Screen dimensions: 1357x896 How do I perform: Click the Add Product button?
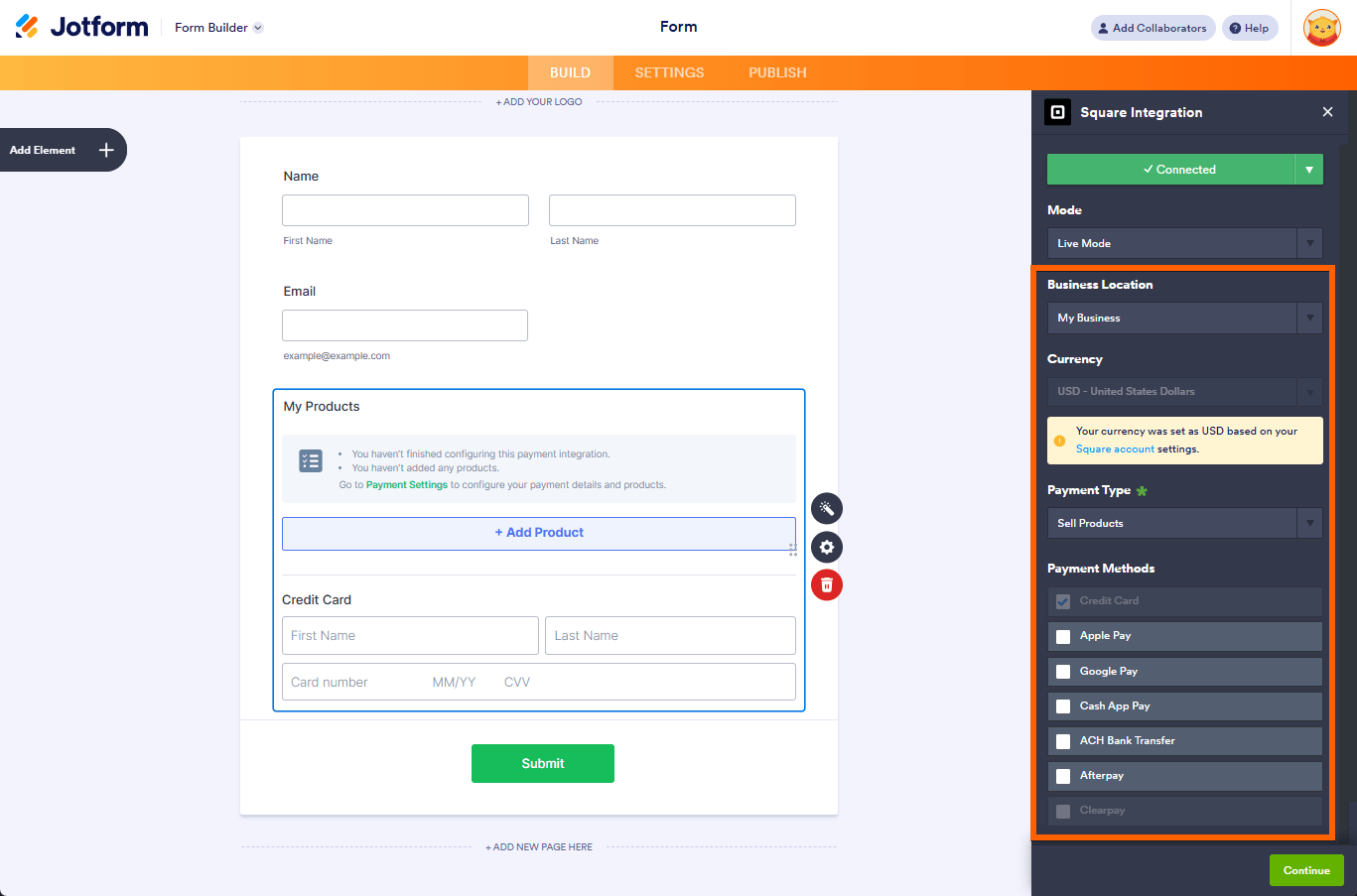coord(539,533)
